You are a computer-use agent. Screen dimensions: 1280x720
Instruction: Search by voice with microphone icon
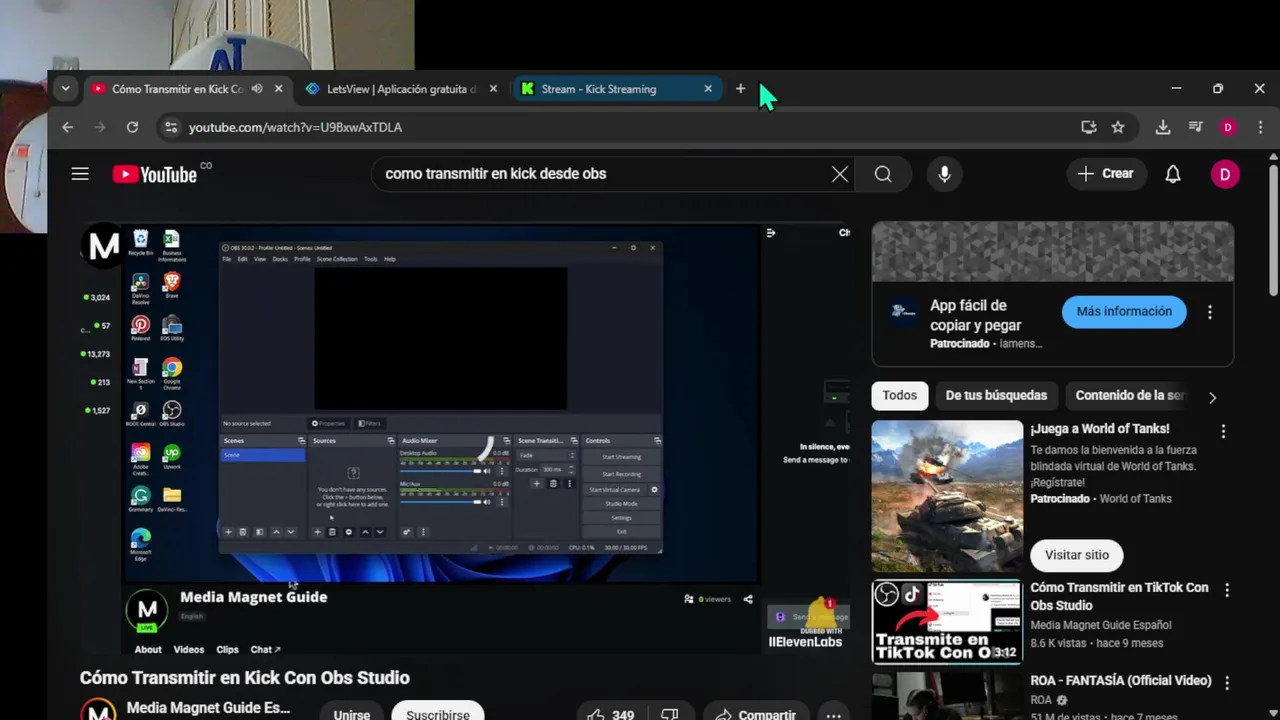(x=944, y=174)
